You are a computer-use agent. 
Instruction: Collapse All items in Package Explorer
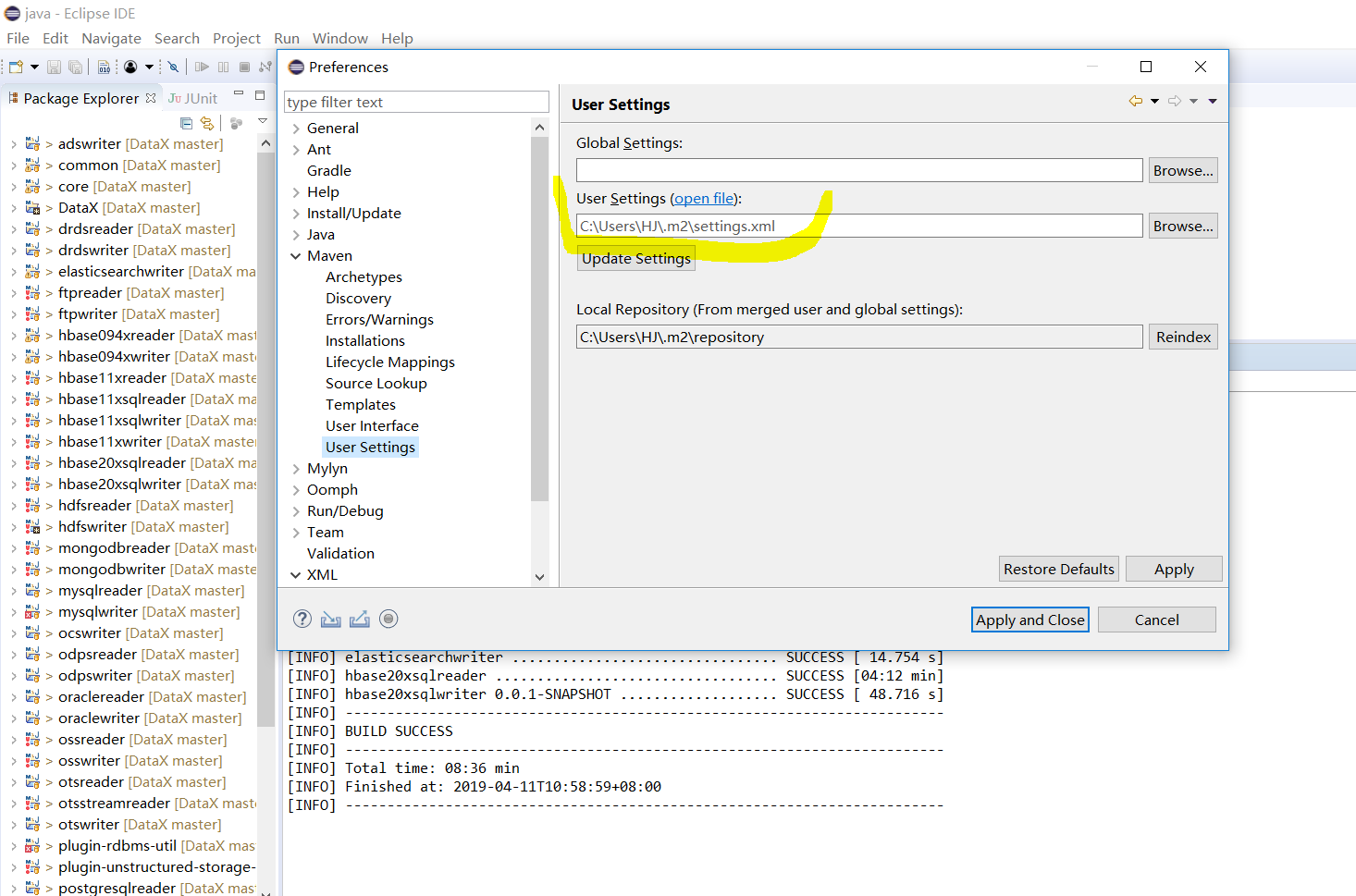coord(186,123)
